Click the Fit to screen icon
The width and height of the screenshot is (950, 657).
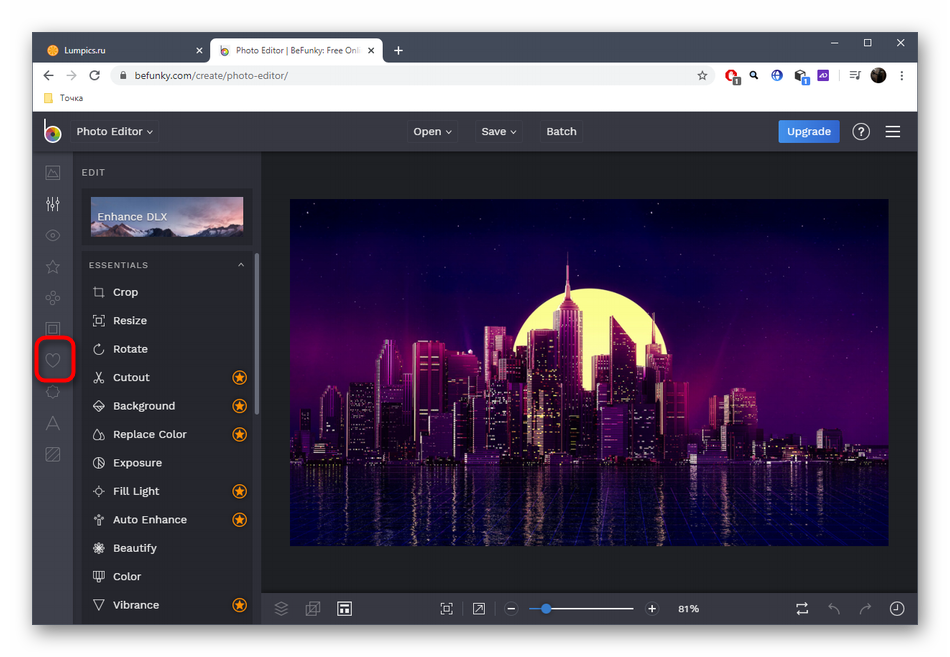tap(447, 608)
